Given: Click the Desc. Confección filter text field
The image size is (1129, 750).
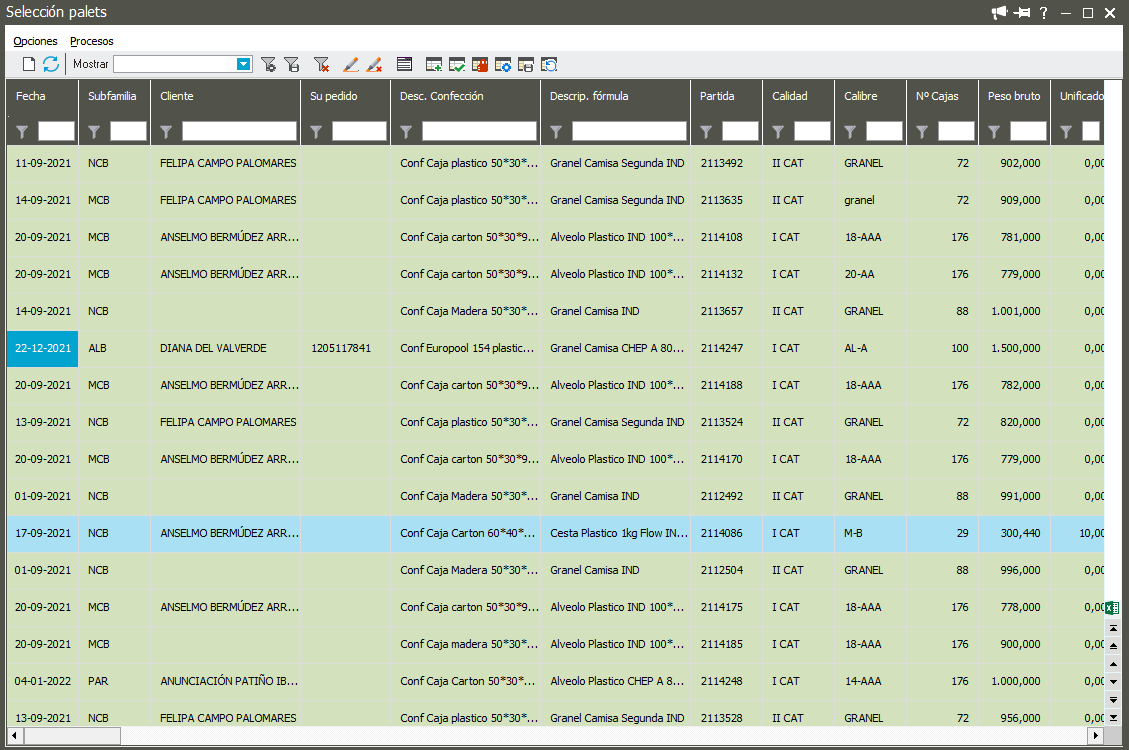Looking at the screenshot, I should point(479,131).
